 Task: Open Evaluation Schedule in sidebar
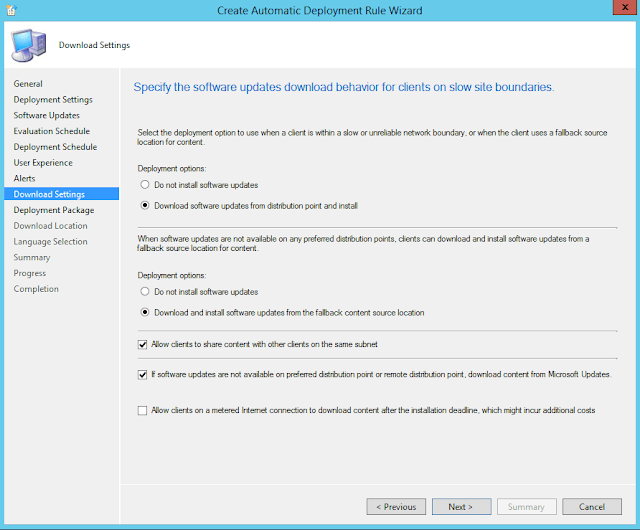52,131
